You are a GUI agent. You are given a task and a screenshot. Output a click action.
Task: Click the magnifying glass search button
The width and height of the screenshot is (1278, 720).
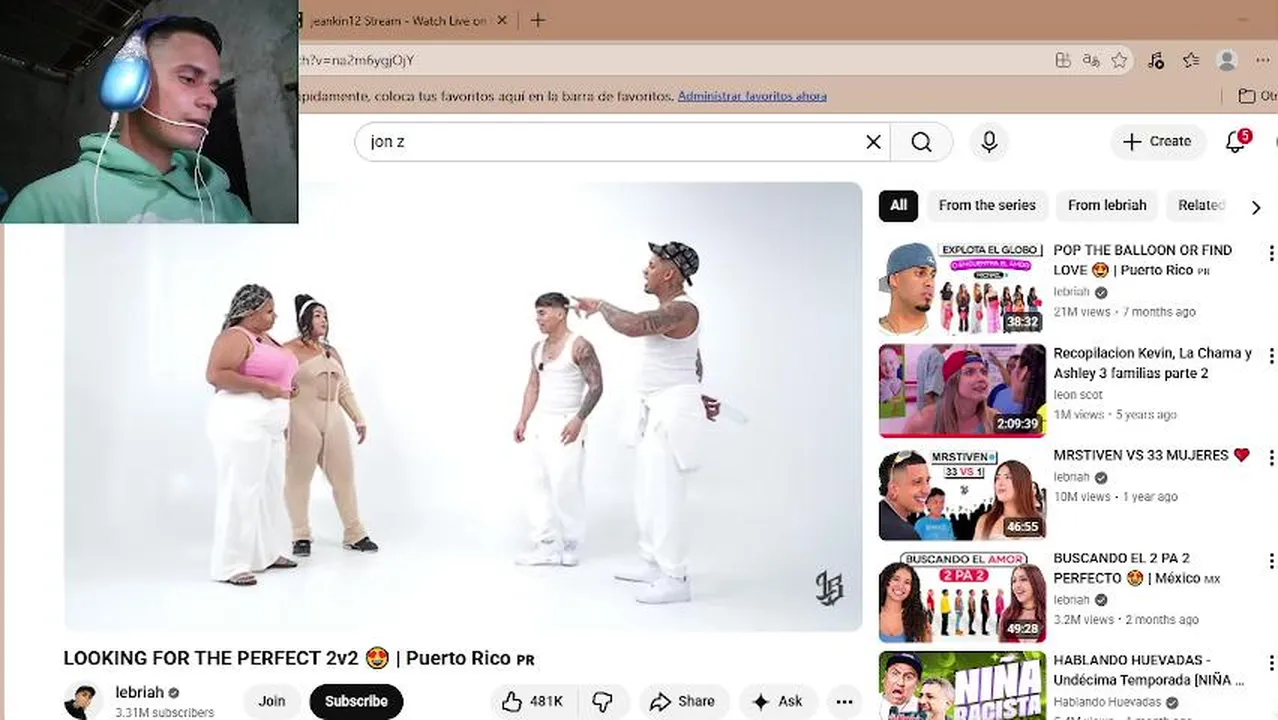(921, 142)
